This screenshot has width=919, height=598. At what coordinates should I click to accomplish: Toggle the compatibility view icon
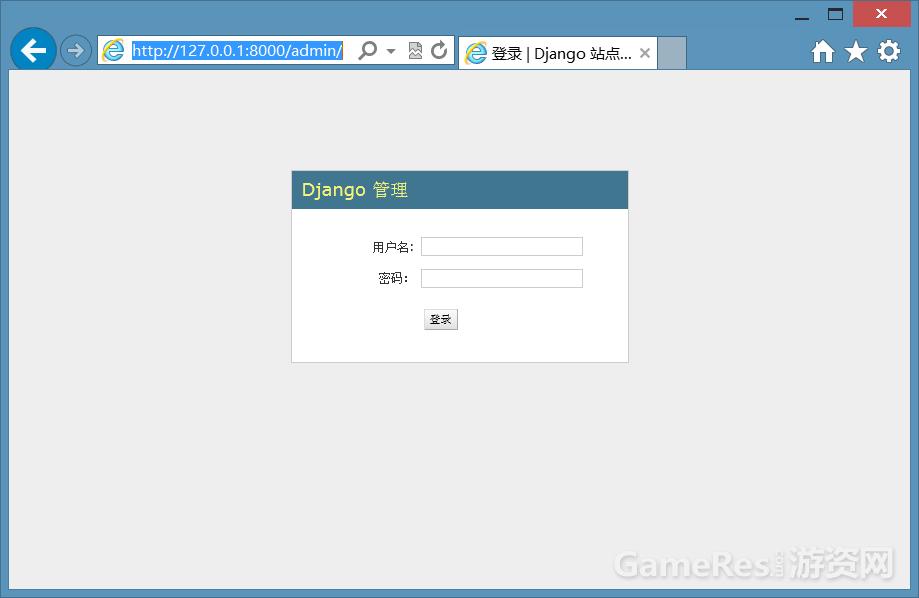[x=415, y=50]
